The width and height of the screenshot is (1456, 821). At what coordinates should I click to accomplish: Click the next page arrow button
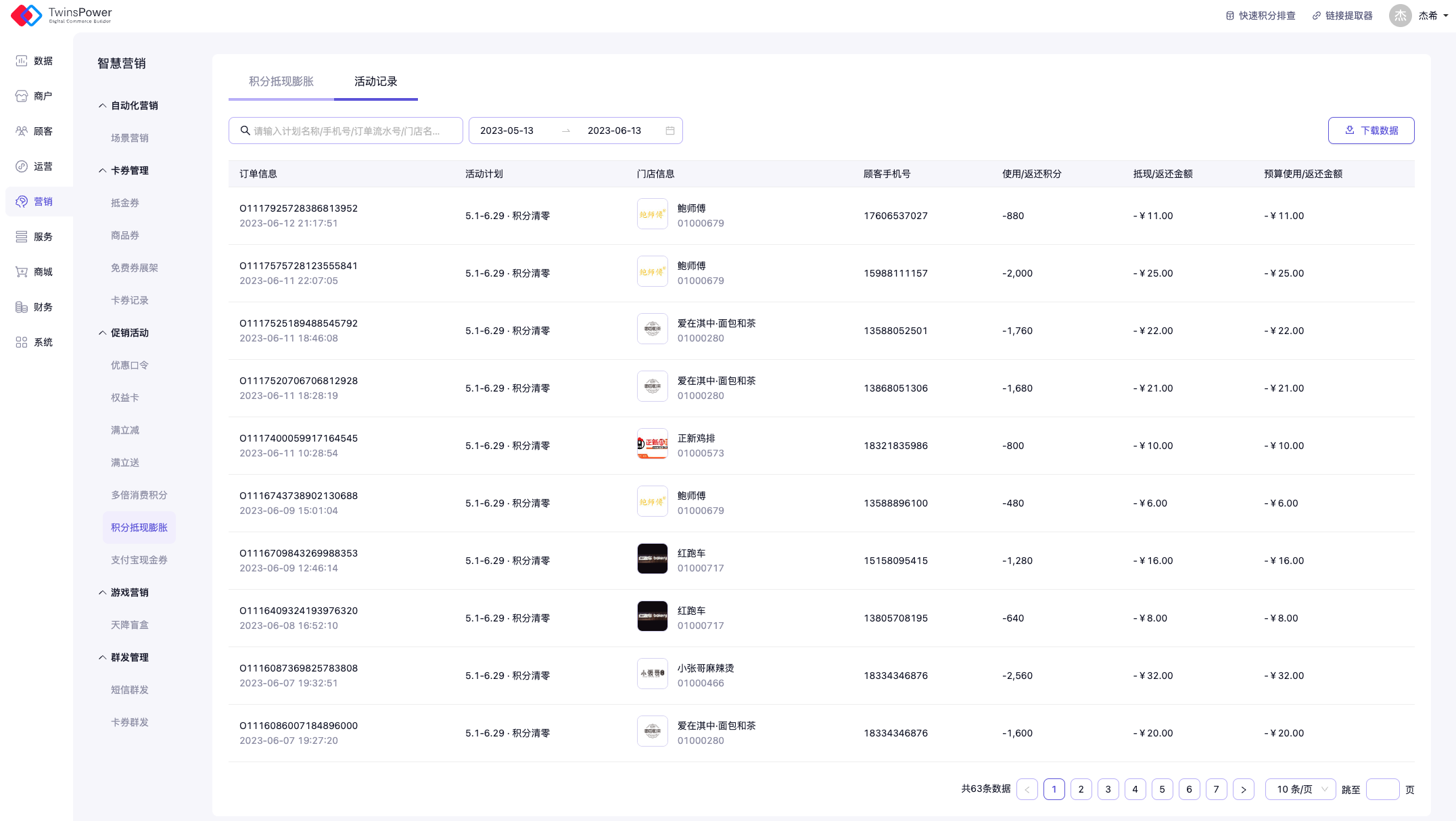pyautogui.click(x=1243, y=789)
